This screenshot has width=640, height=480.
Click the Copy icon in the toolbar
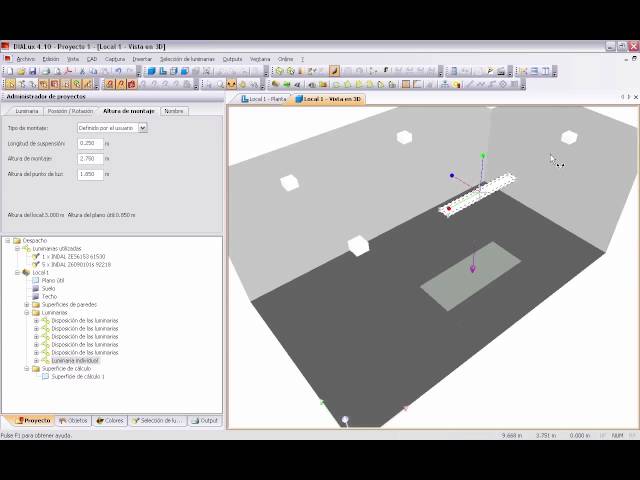tap(93, 71)
